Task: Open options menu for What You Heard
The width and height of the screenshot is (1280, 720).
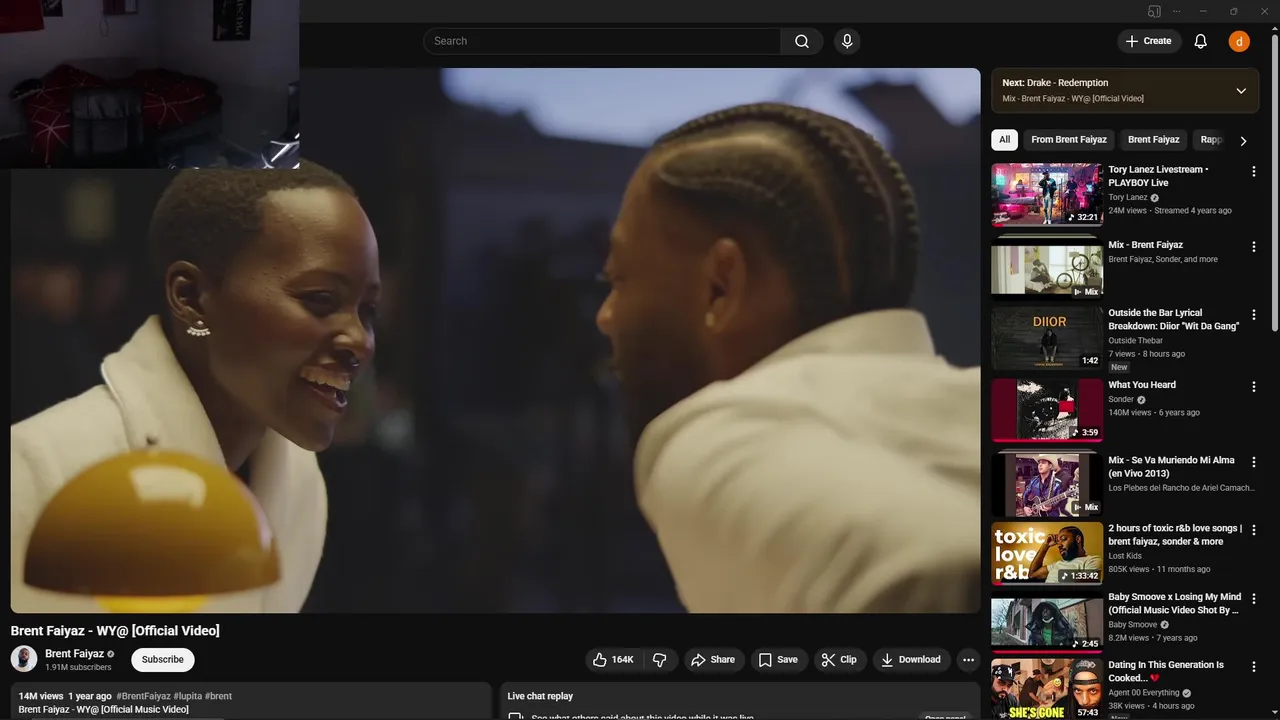Action: coord(1254,386)
